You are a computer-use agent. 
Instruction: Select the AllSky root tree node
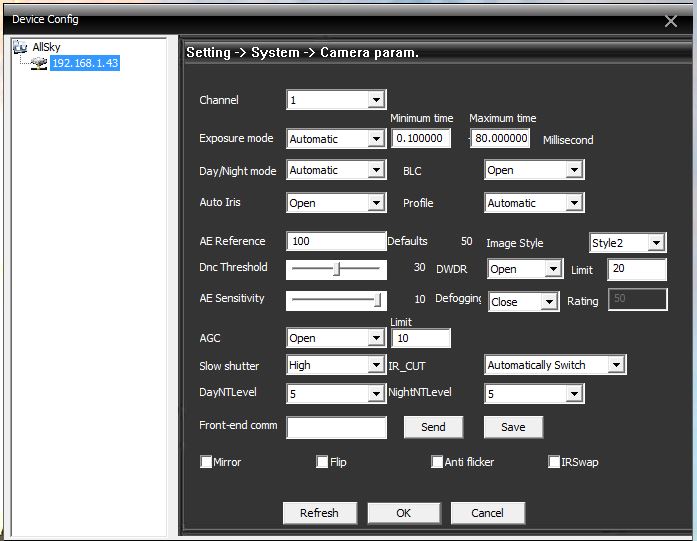(46, 47)
